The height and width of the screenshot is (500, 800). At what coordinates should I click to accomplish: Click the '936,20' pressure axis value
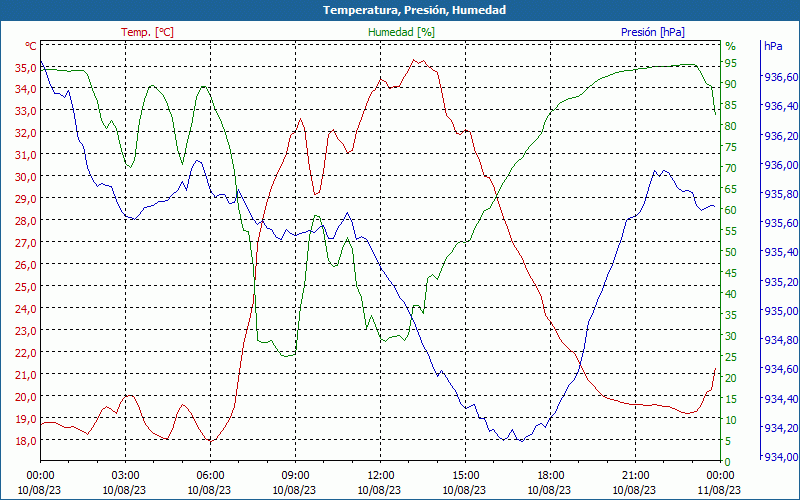point(780,136)
